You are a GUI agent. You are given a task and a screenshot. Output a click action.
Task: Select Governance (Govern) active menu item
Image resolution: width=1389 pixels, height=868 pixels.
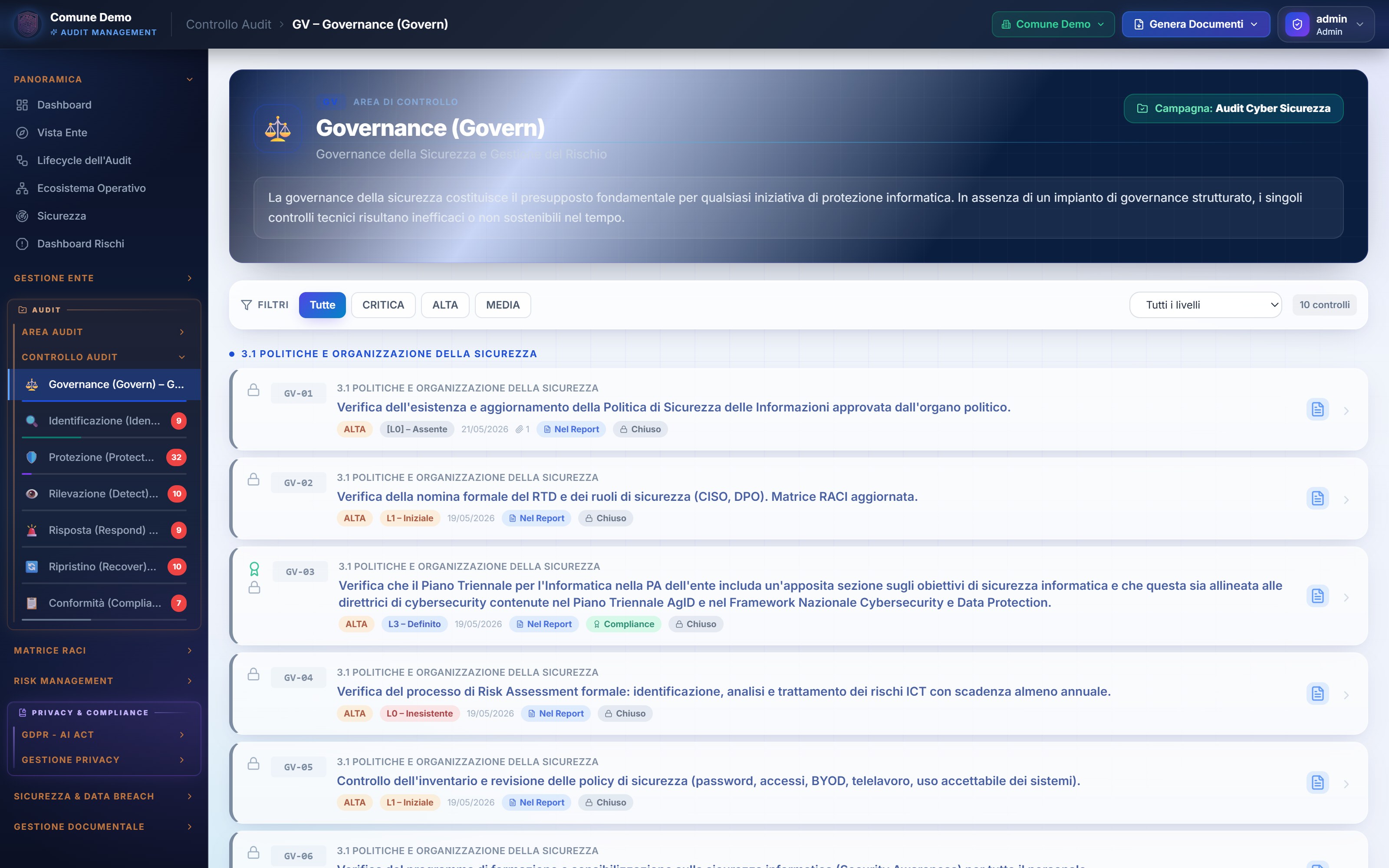tap(105, 385)
